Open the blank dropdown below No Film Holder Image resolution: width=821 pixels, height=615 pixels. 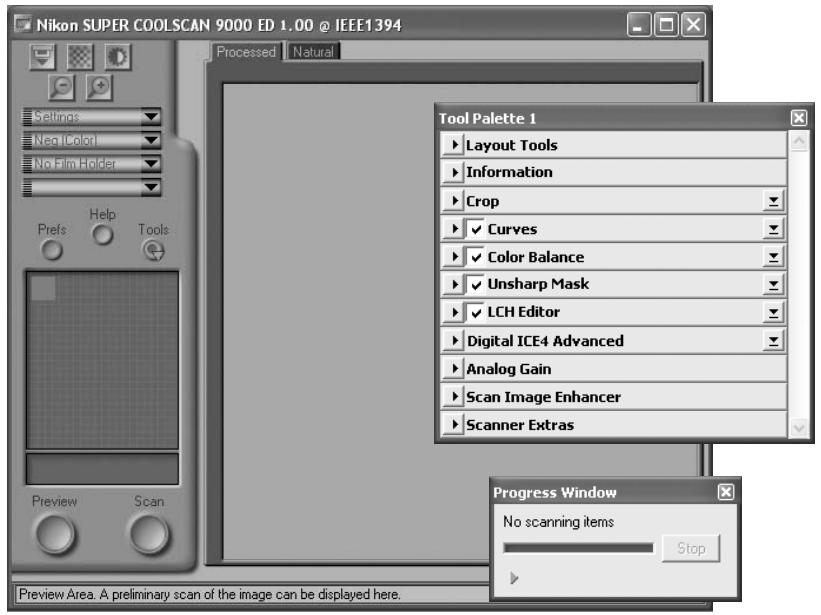92,187
